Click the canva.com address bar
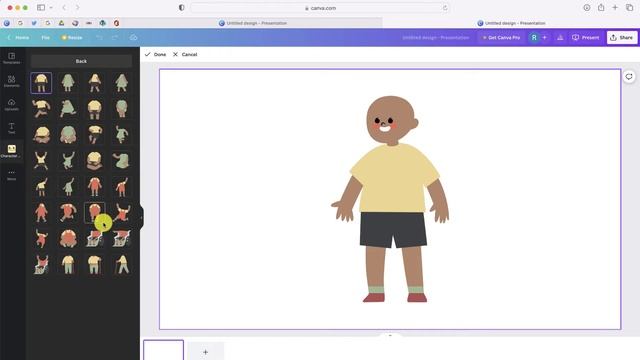This screenshot has width=640, height=360. [320, 8]
